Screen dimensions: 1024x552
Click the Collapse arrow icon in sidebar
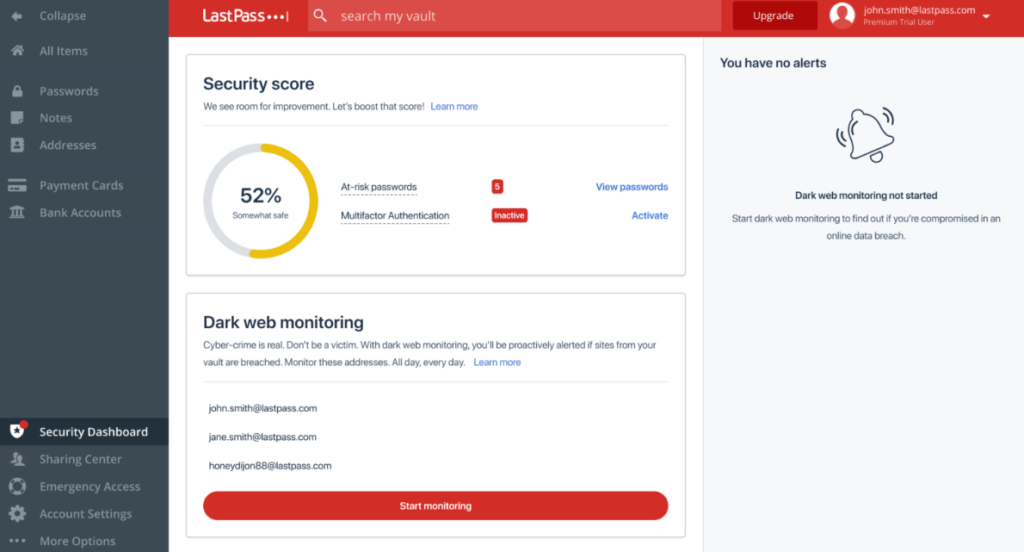point(17,16)
